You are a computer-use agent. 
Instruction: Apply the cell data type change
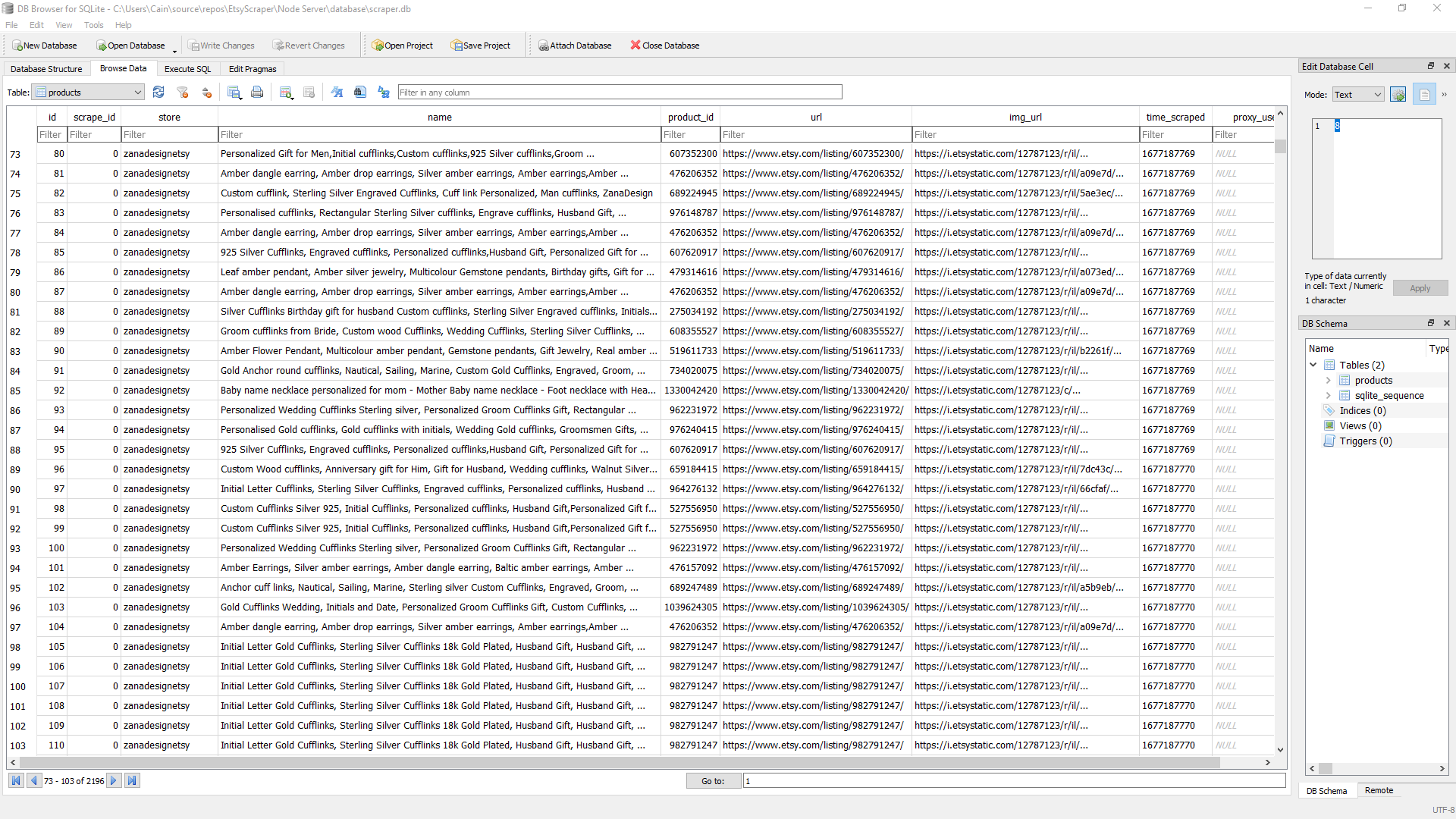click(x=1420, y=288)
